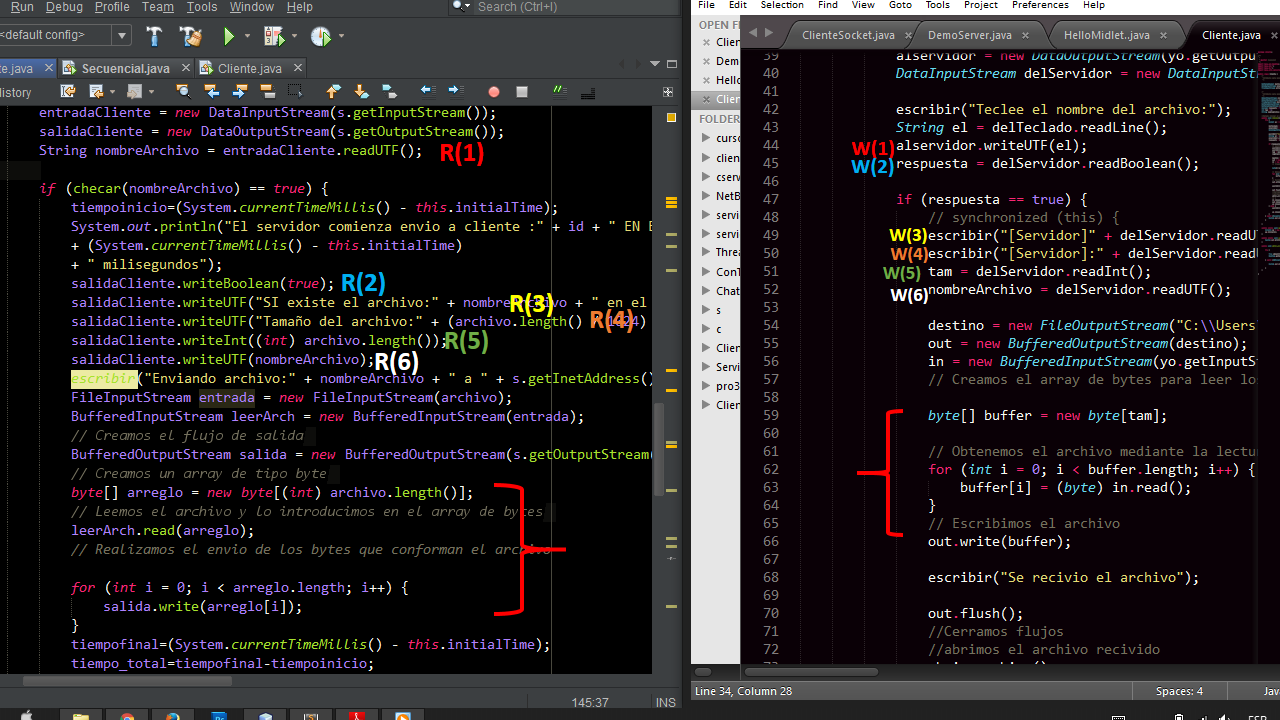The height and width of the screenshot is (720, 1280).
Task: Jump to next bookmark with the down-arrow icon
Action: point(362,92)
